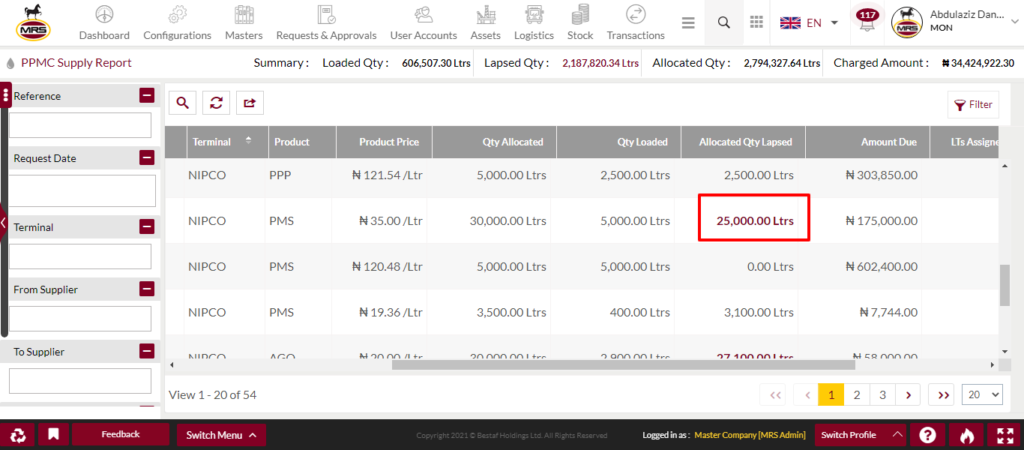Click current page 1 button

[831, 394]
